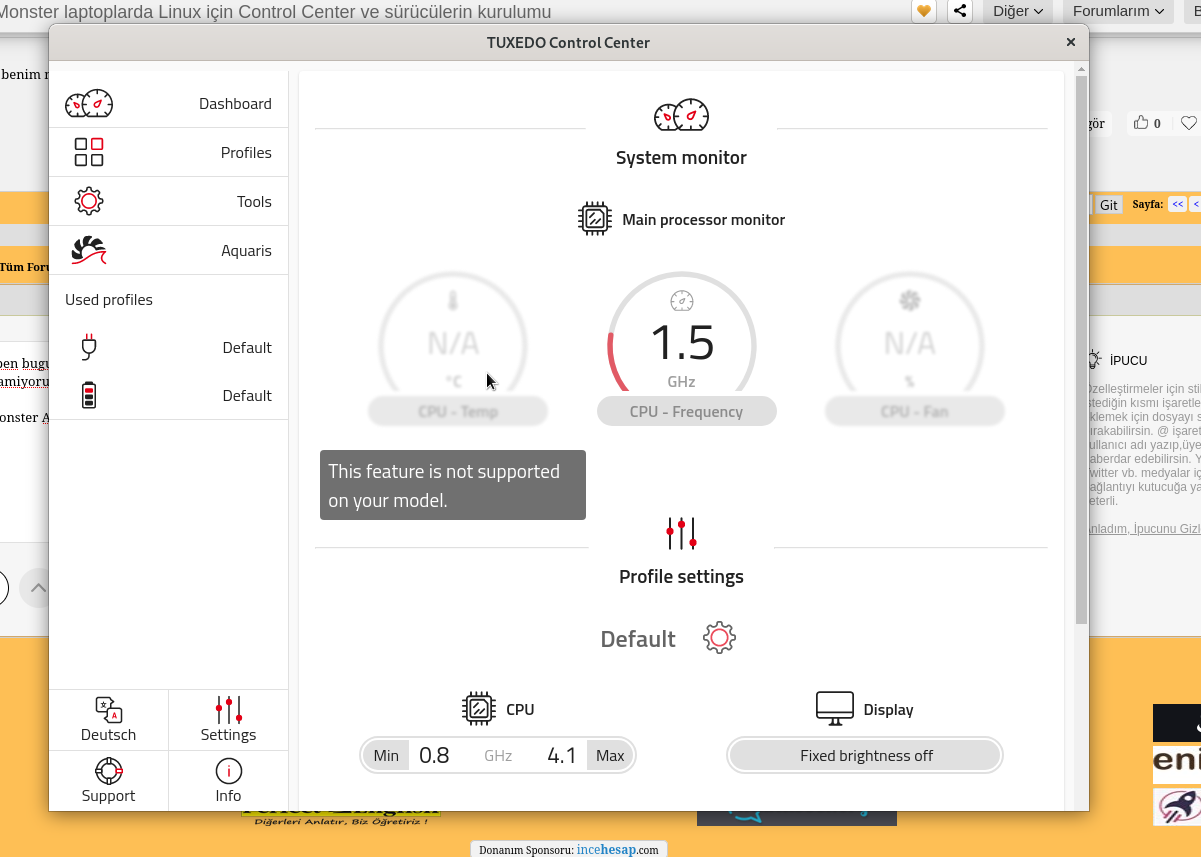Click the CPU Min frequency label
The width and height of the screenshot is (1201, 857).
point(386,755)
